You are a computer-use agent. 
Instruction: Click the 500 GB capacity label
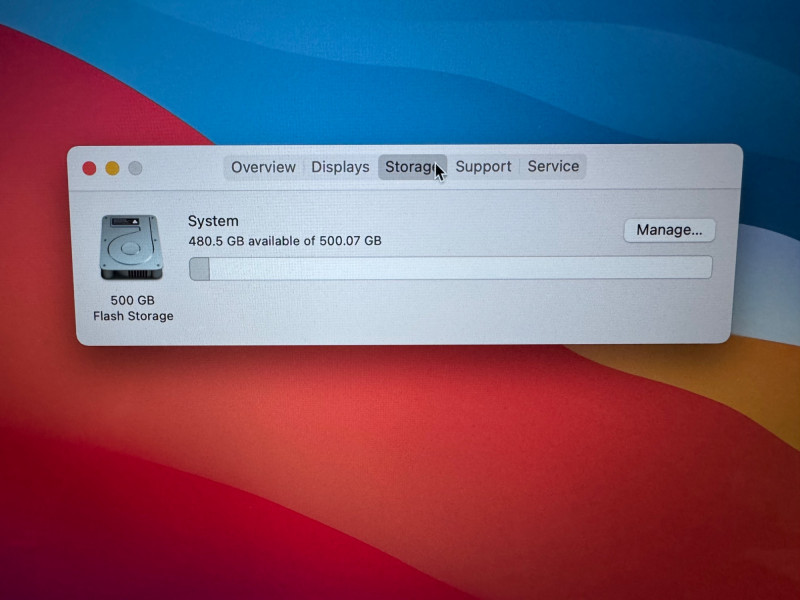coord(132,300)
